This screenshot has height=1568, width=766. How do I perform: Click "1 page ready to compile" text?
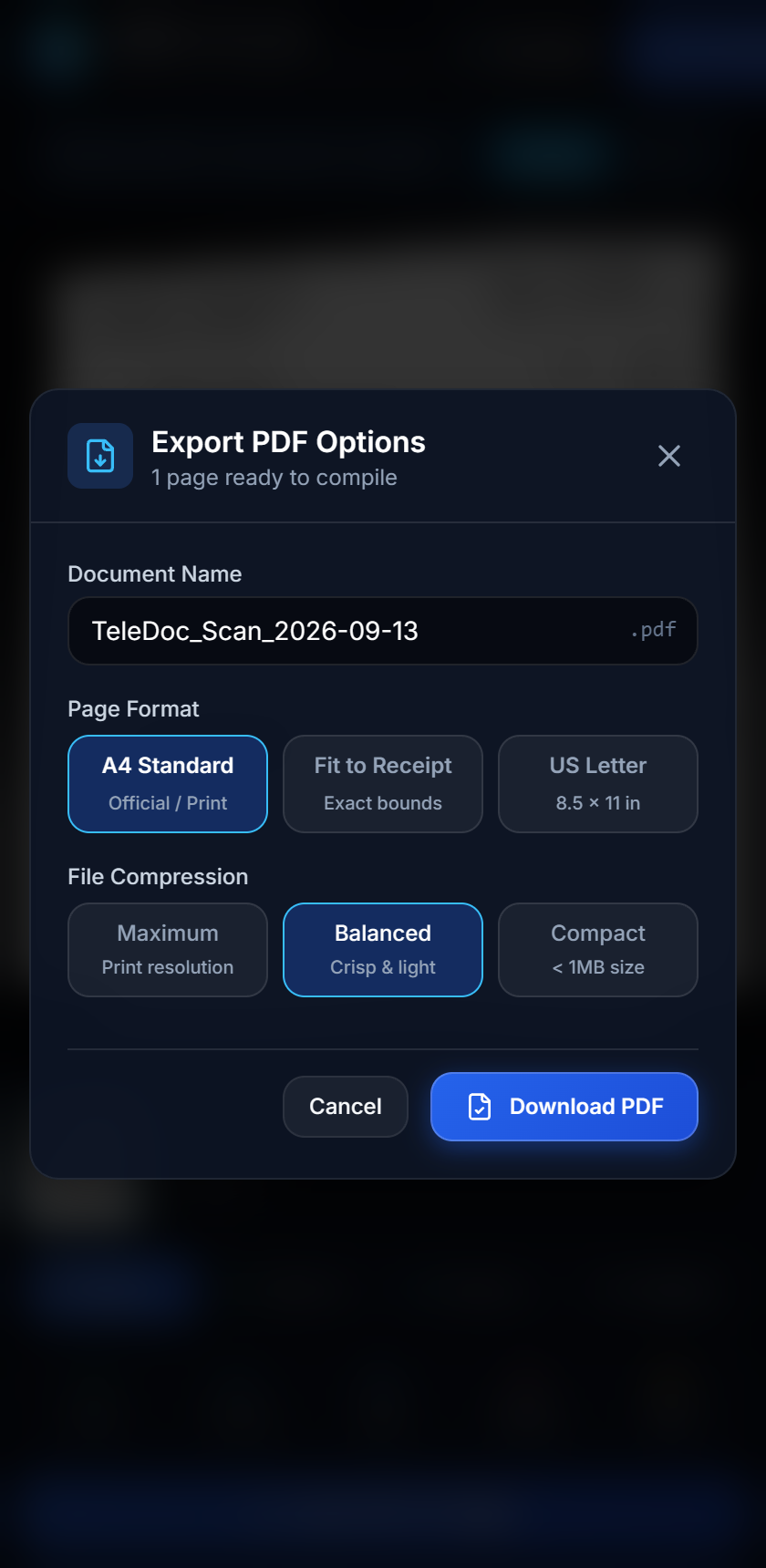tap(274, 478)
